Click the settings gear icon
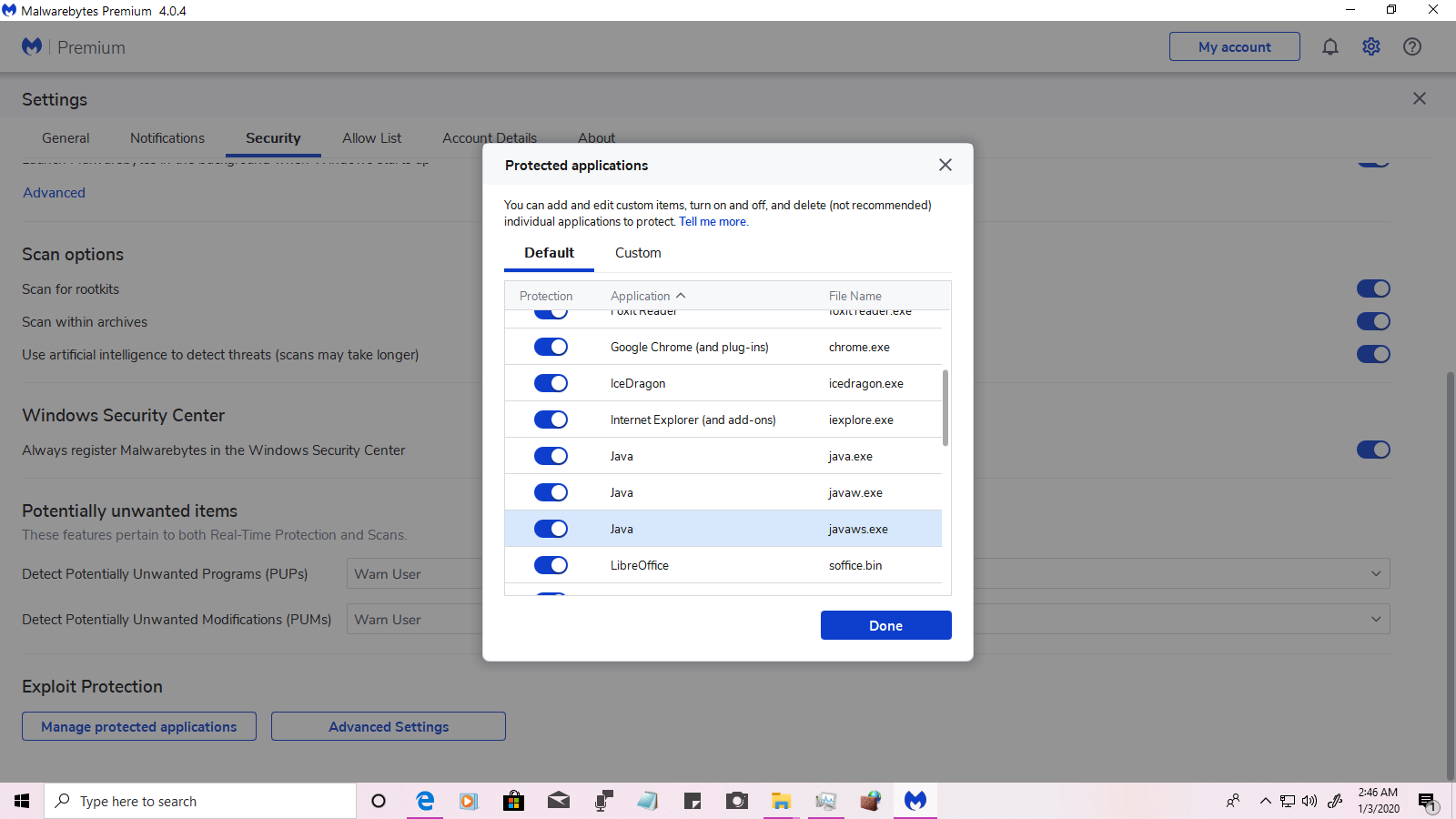Screen dimensions: 1456x819 click(1371, 46)
